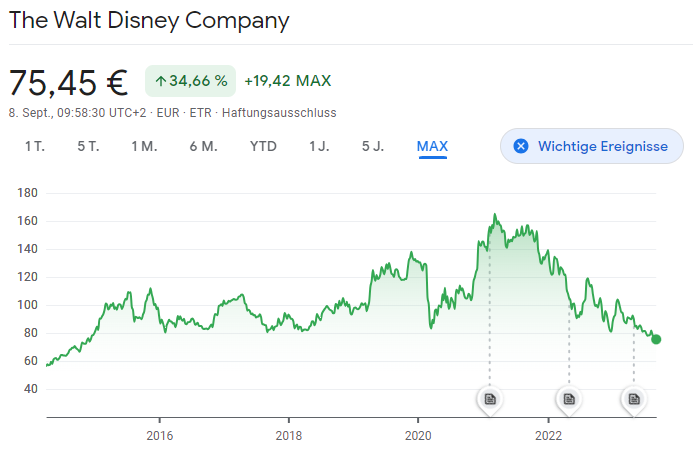693x453 pixels.
Task: Open the Haftungsausschluss disclaimer link
Action: (279, 112)
